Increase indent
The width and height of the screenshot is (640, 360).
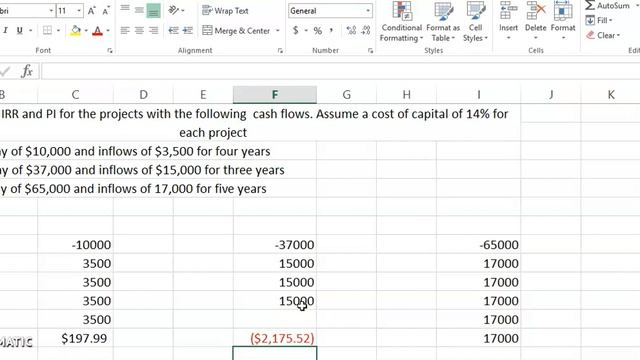(x=187, y=30)
